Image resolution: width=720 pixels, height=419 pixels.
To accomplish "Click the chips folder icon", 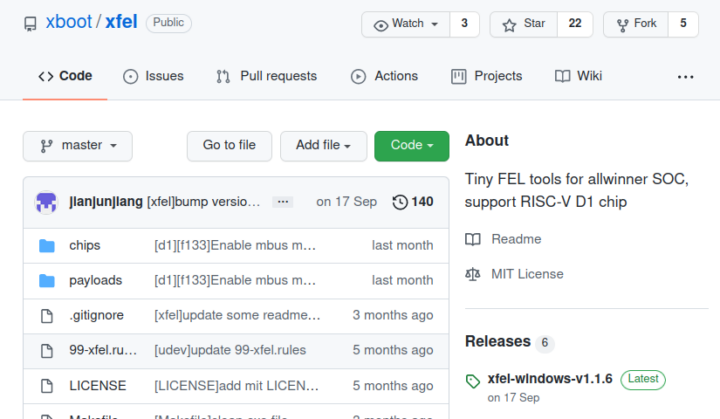I will pos(47,246).
